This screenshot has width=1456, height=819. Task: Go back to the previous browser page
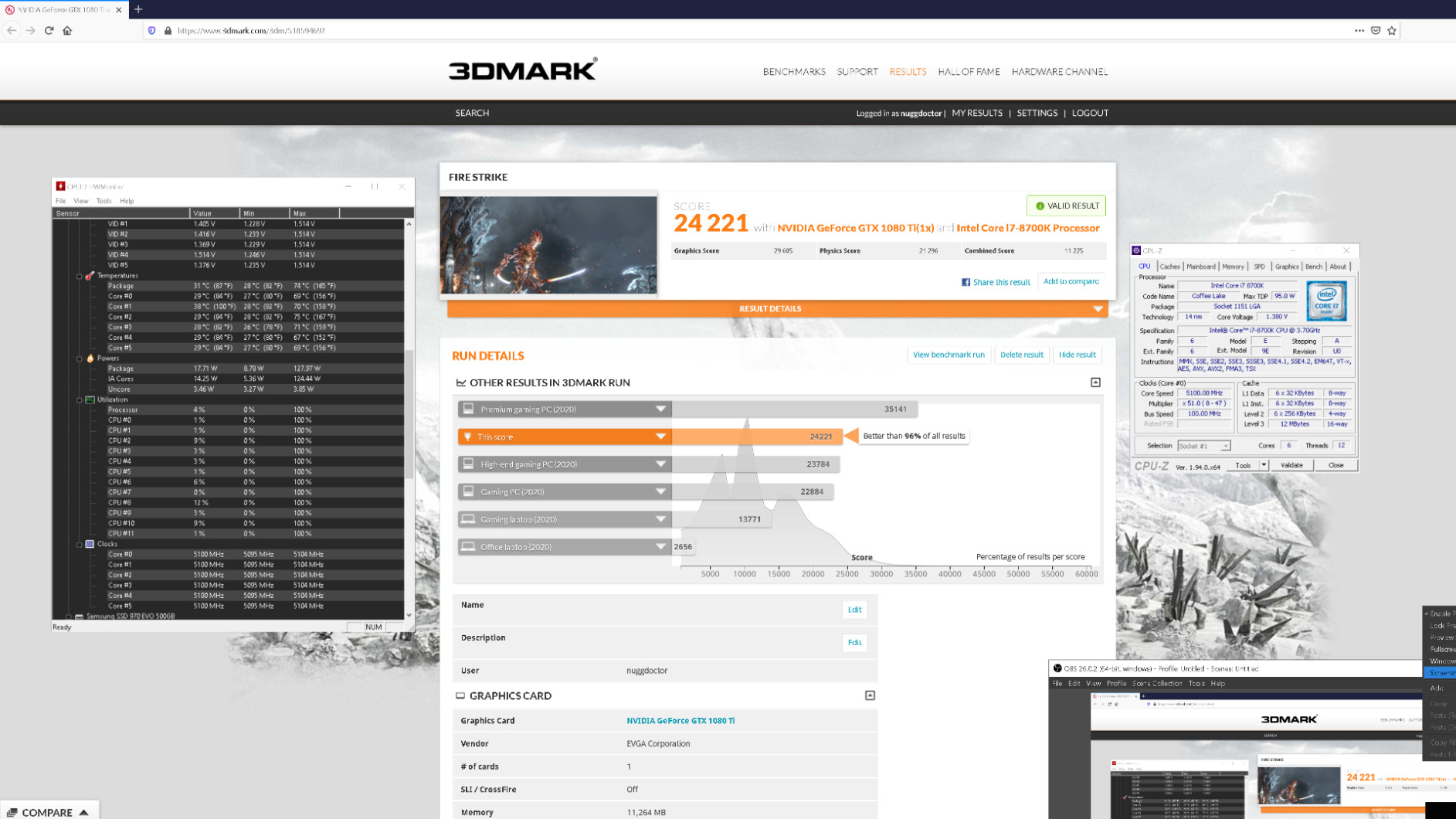coord(12,30)
